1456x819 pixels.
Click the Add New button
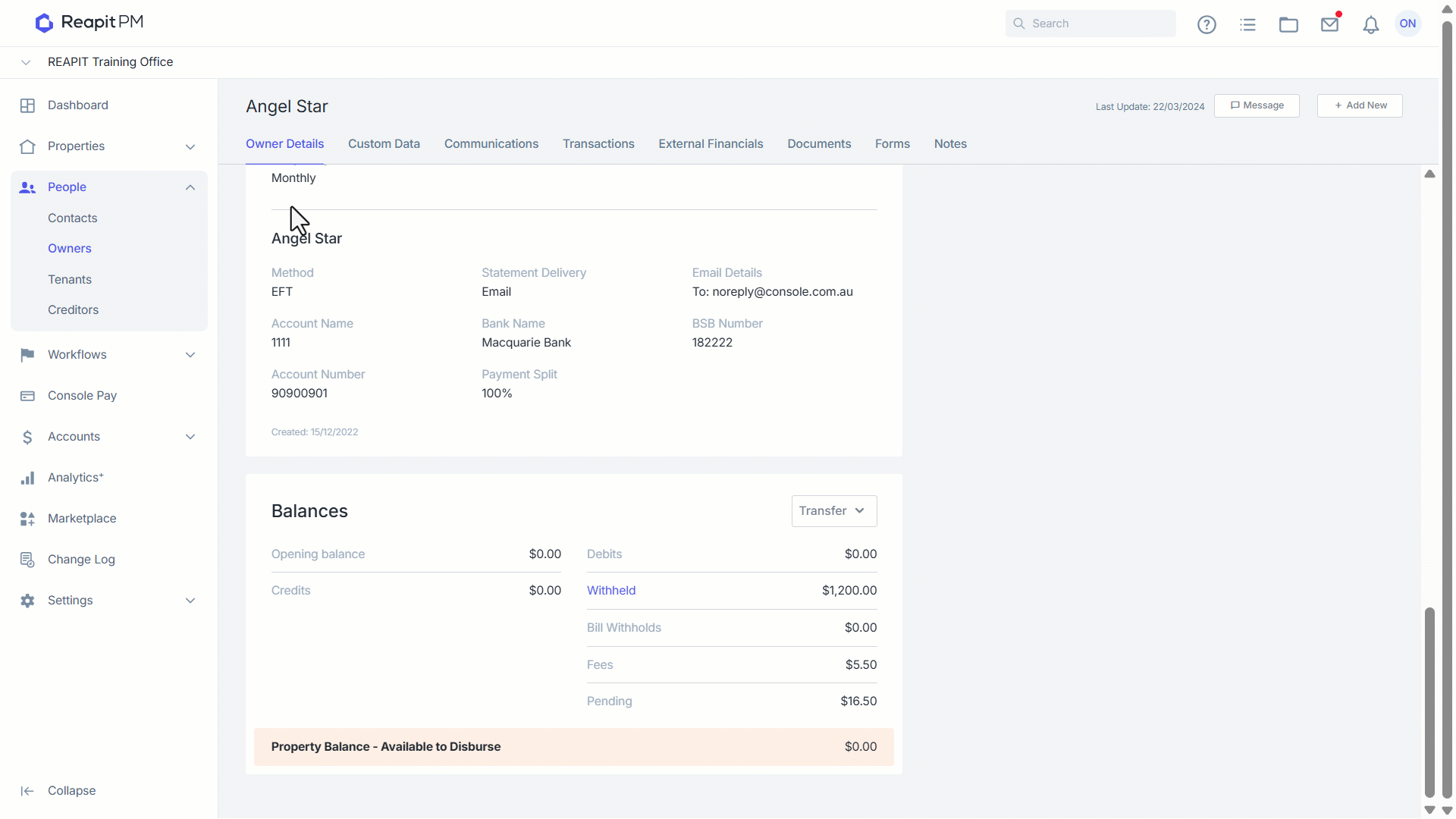coord(1360,105)
